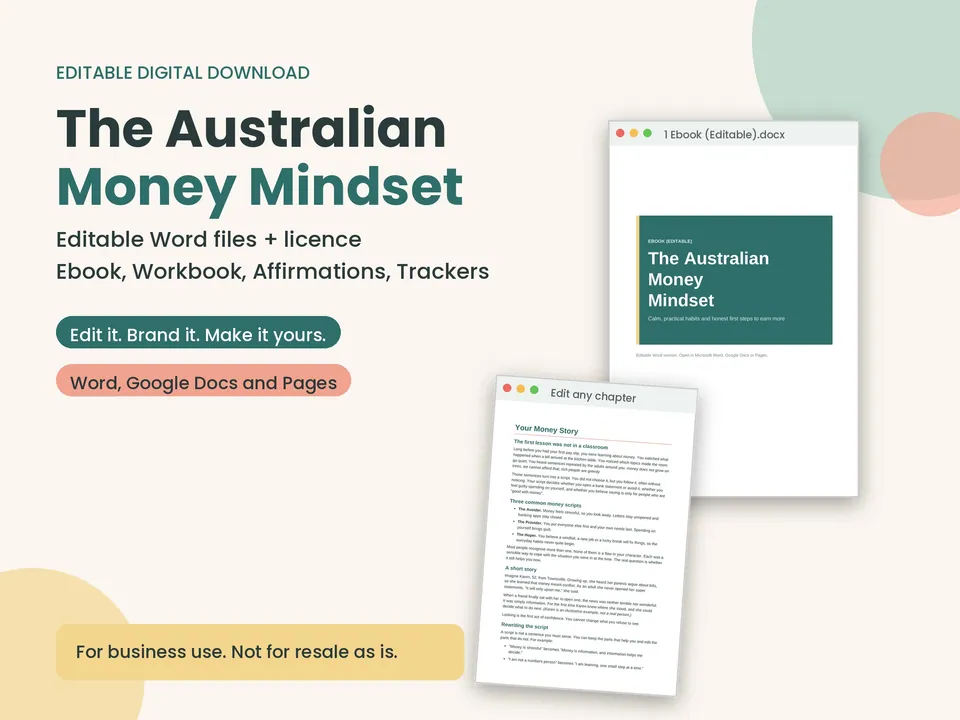Click the yellow dot on the Ebook (Editable).docx window

pyautogui.click(x=634, y=133)
